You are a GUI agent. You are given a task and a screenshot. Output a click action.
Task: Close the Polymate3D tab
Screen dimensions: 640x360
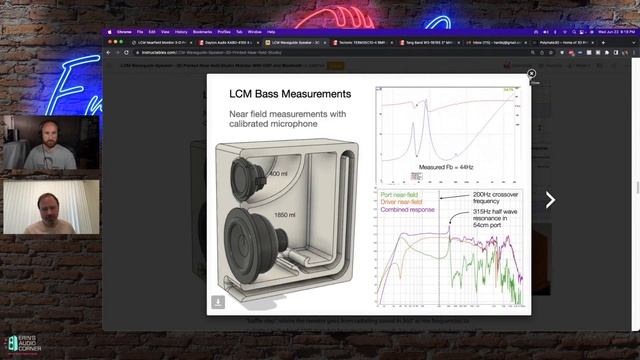tap(593, 42)
